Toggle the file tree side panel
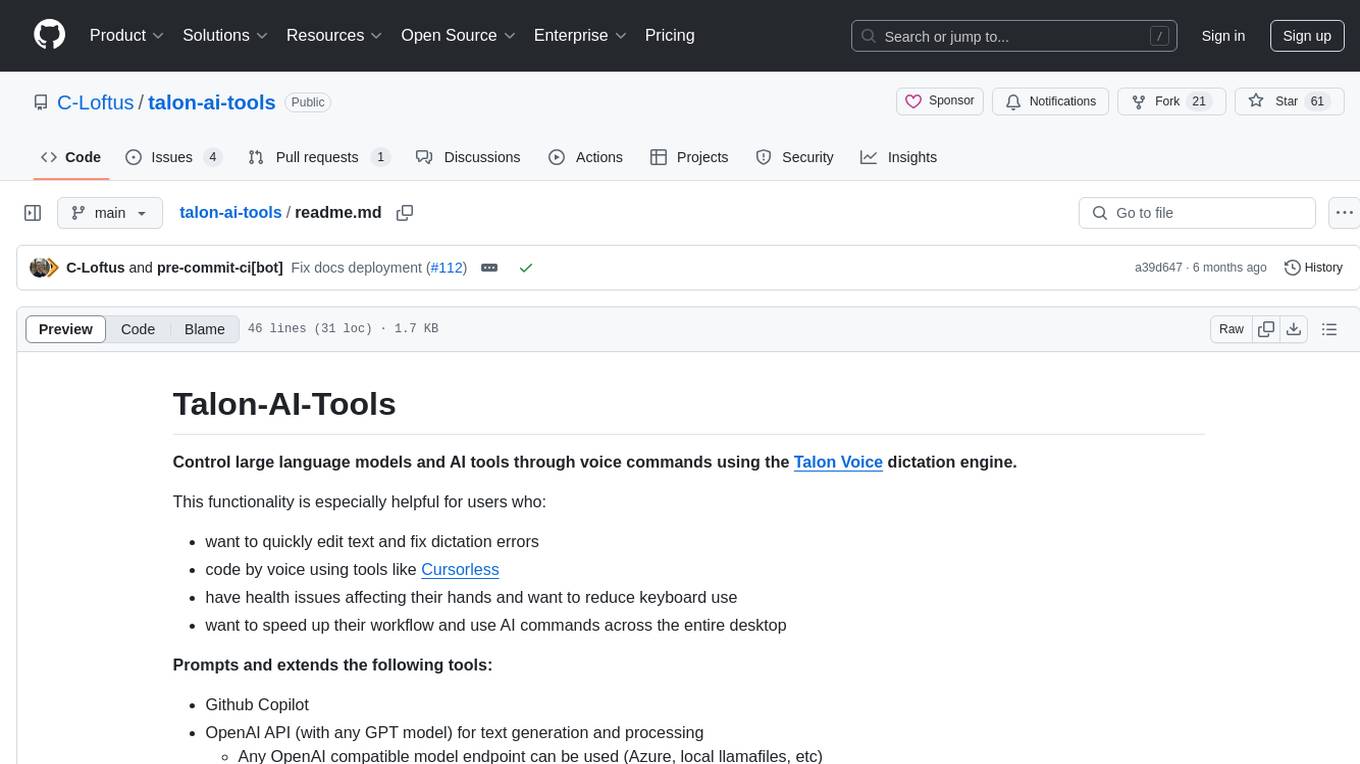The height and width of the screenshot is (764, 1360). pos(33,213)
